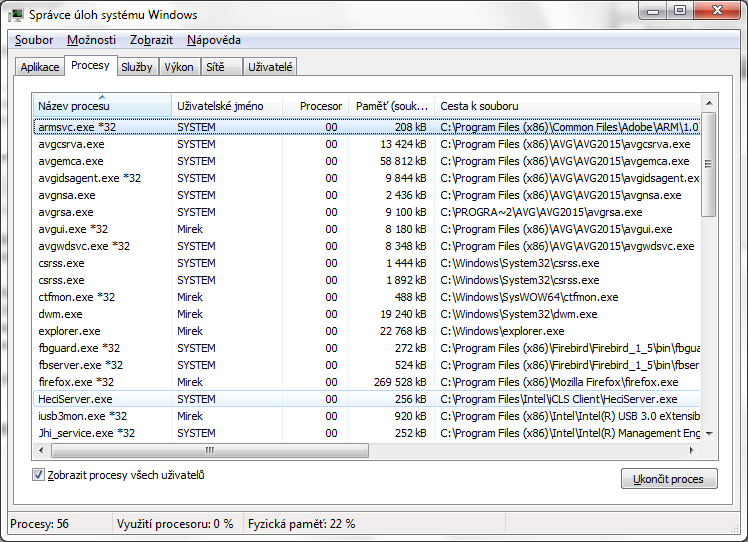Select the avgidsagent.exe *32 process
Image resolution: width=748 pixels, height=542 pixels.
point(367,178)
